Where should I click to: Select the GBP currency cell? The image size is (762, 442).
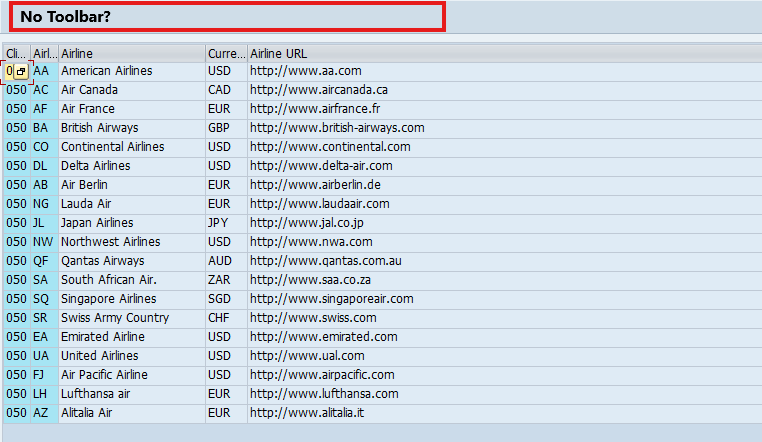pos(226,128)
